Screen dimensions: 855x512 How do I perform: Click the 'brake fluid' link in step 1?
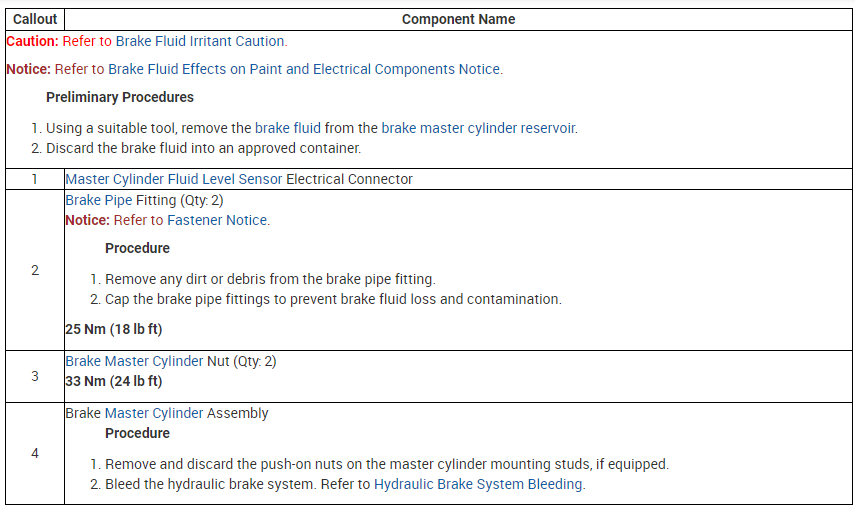286,128
